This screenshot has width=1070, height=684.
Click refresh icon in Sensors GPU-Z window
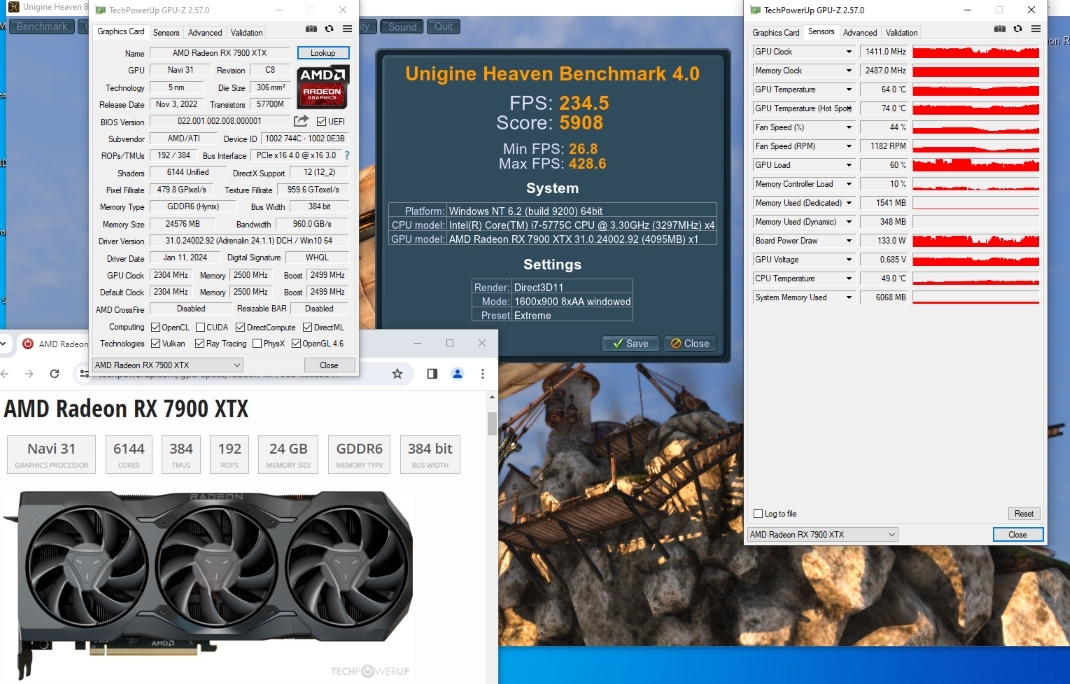point(1017,29)
